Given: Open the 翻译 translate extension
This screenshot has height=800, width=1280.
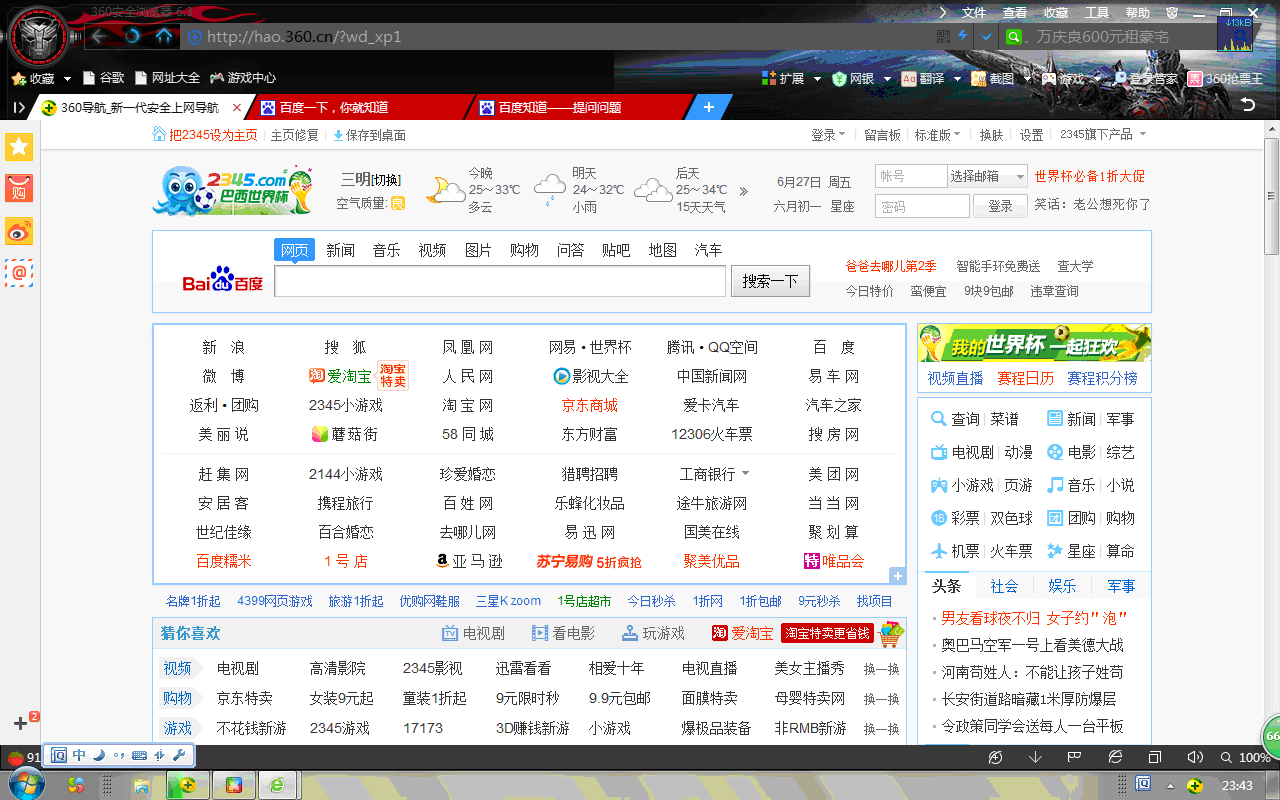Looking at the screenshot, I should pyautogui.click(x=923, y=78).
